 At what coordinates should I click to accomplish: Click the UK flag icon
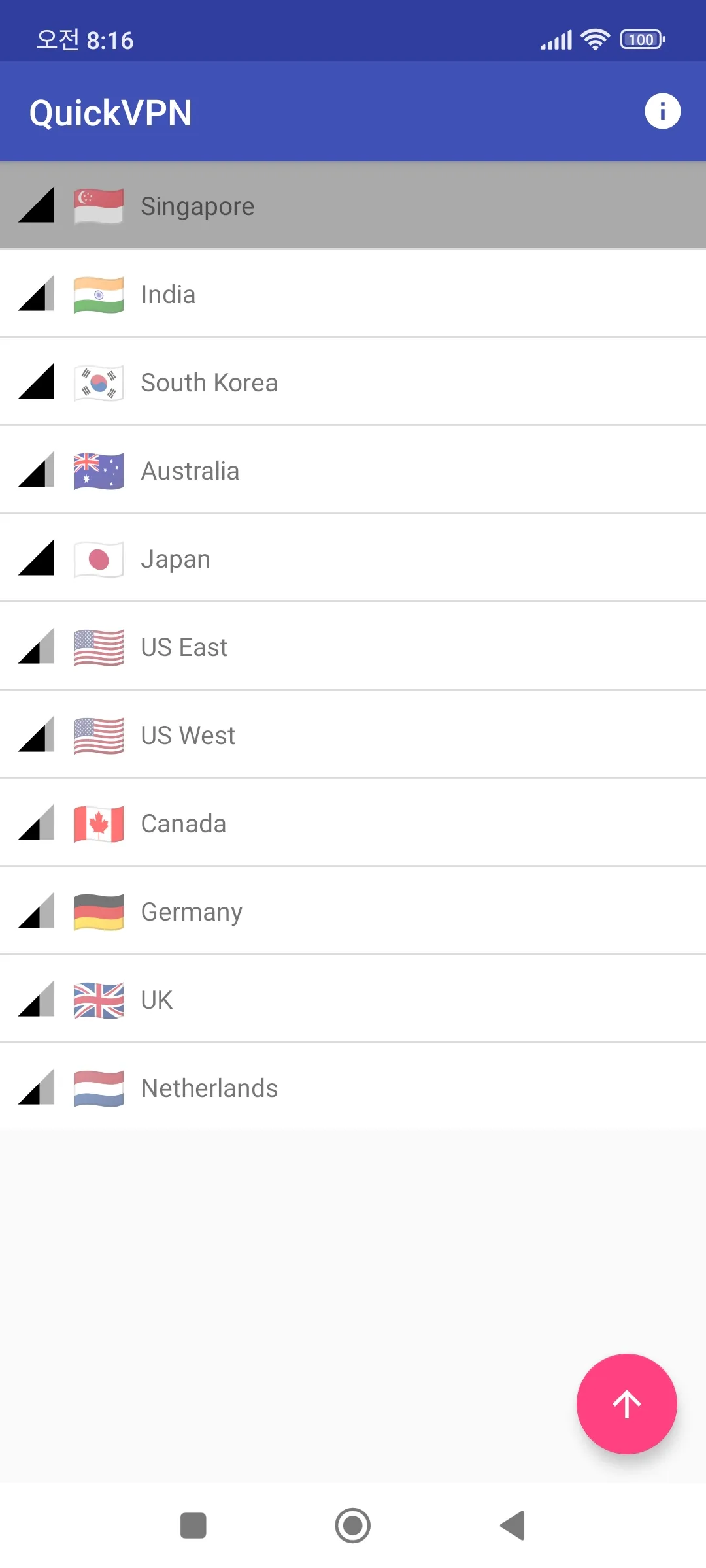click(x=98, y=999)
